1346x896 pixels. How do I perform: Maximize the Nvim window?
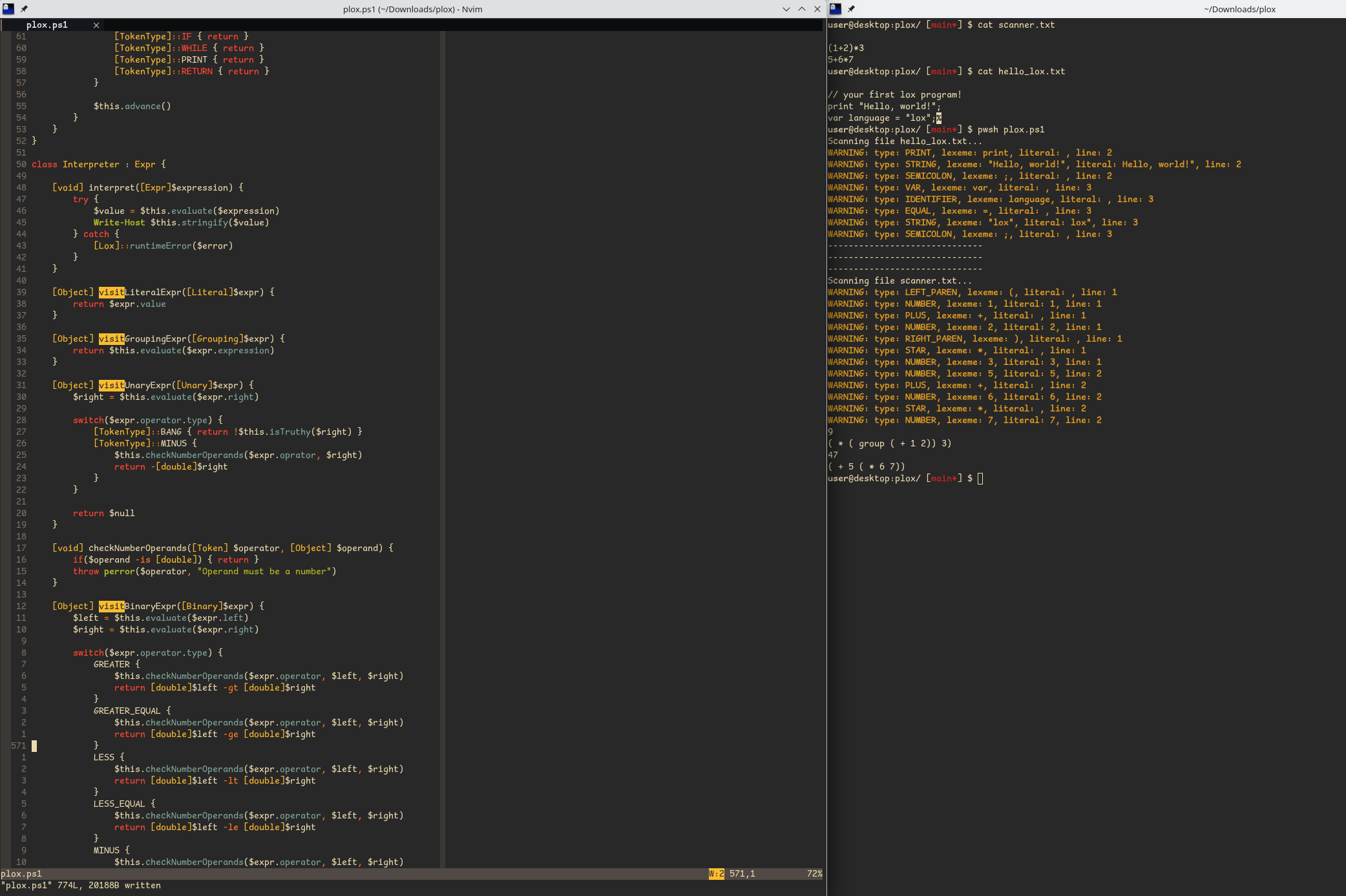(802, 9)
